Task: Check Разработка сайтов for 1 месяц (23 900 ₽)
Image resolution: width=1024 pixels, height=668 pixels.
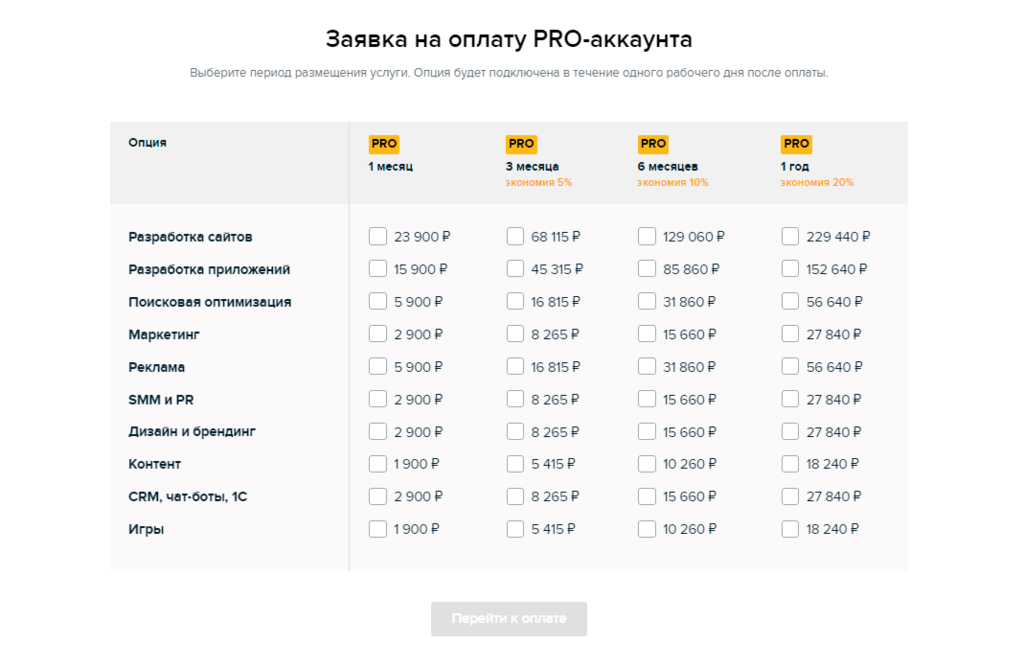Action: click(x=377, y=236)
